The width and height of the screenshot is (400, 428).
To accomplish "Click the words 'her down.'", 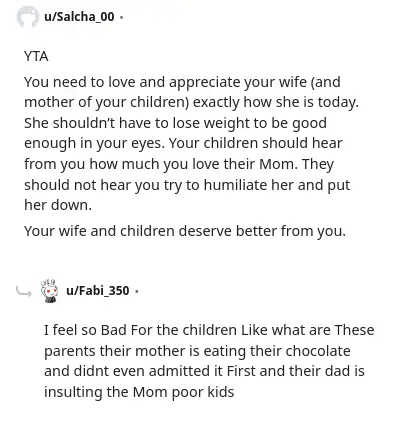I will (x=58, y=205).
